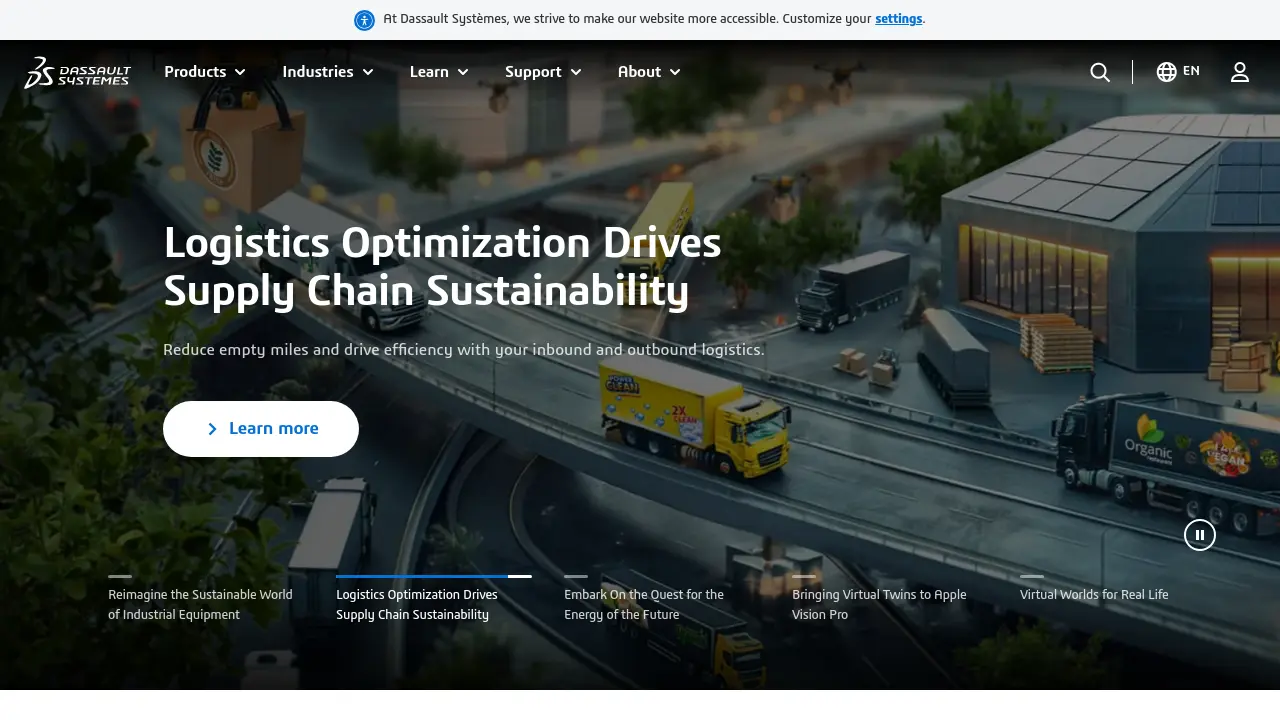1280x720 pixels.
Task: Pause the hero carousel
Action: 1200,535
